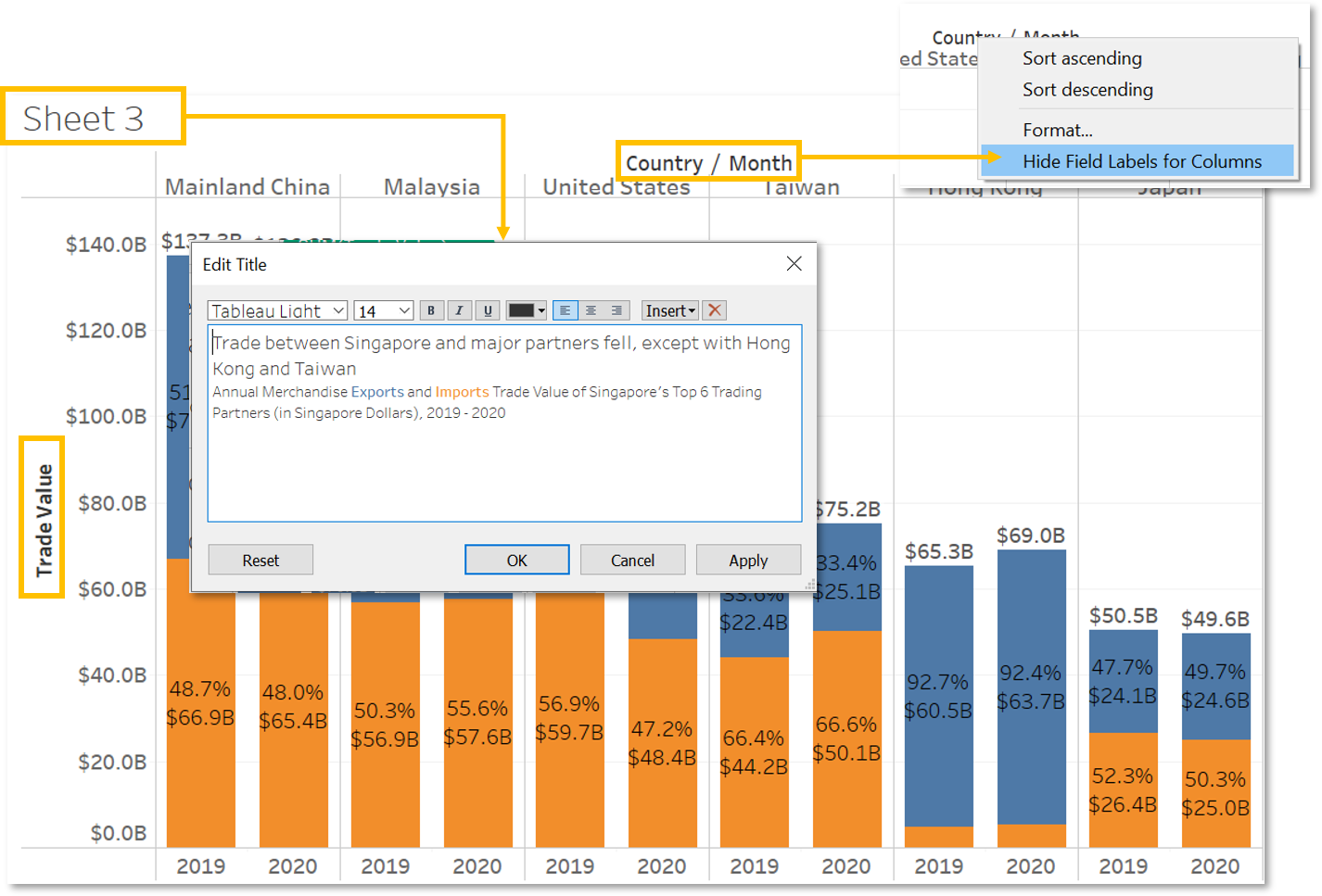
Task: Toggle italic formatting in Edit Title
Action: point(459,310)
